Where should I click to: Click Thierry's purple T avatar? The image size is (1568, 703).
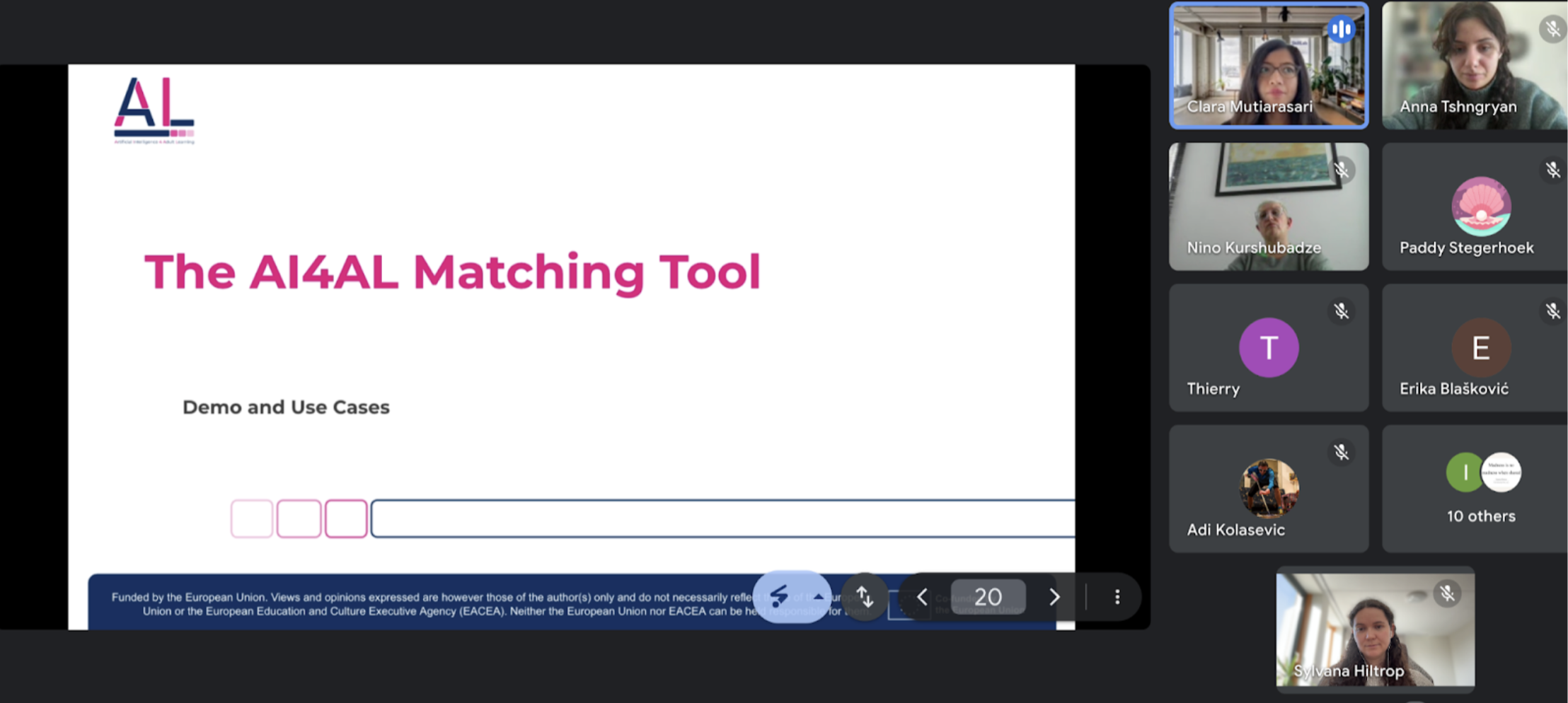click(x=1269, y=347)
